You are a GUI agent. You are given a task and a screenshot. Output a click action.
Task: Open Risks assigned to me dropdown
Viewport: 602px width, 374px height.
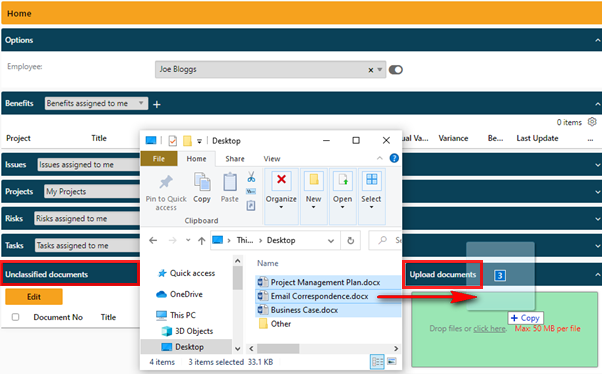pyautogui.click(x=87, y=218)
